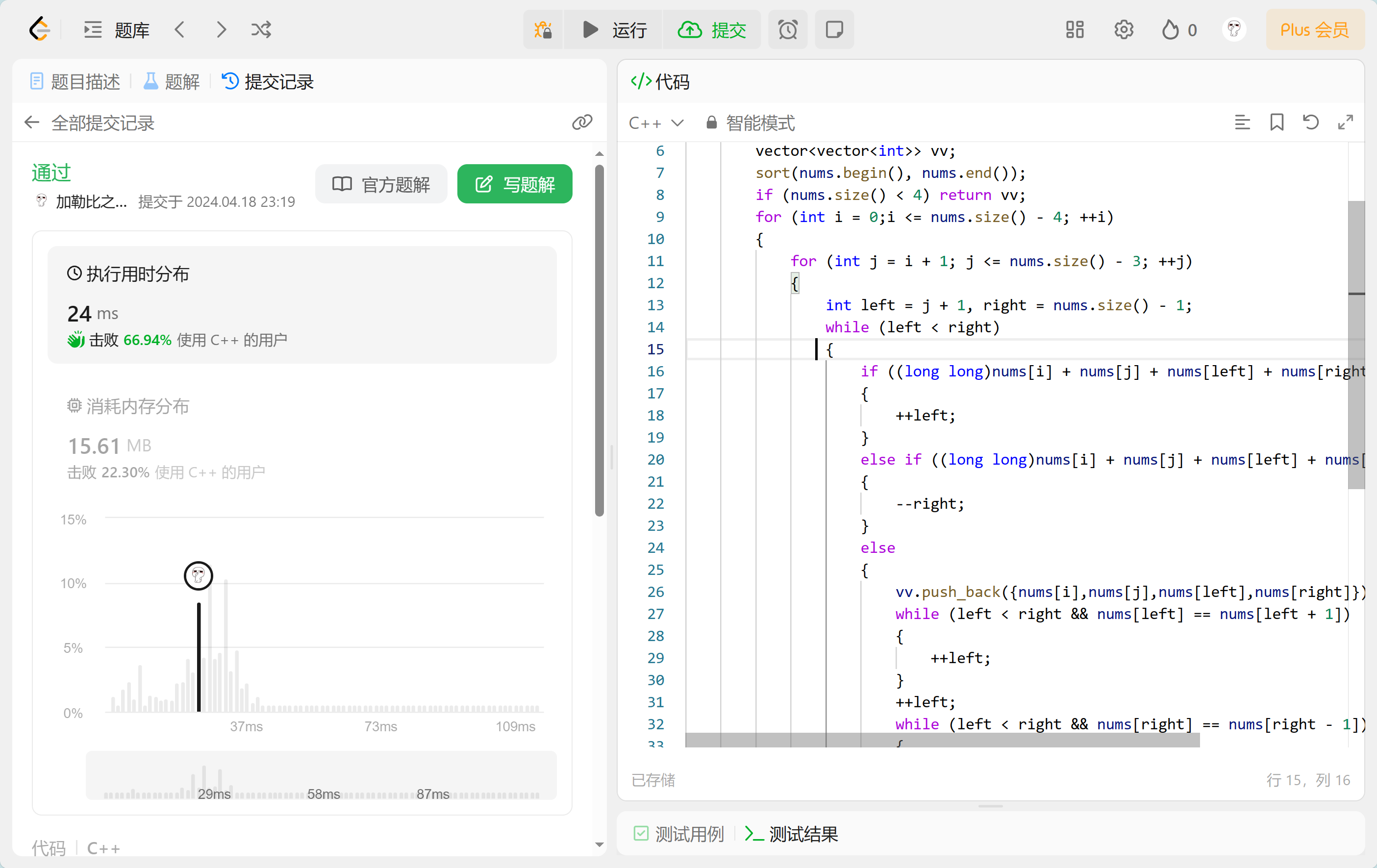Expand the code editor to fullscreen

point(1345,123)
